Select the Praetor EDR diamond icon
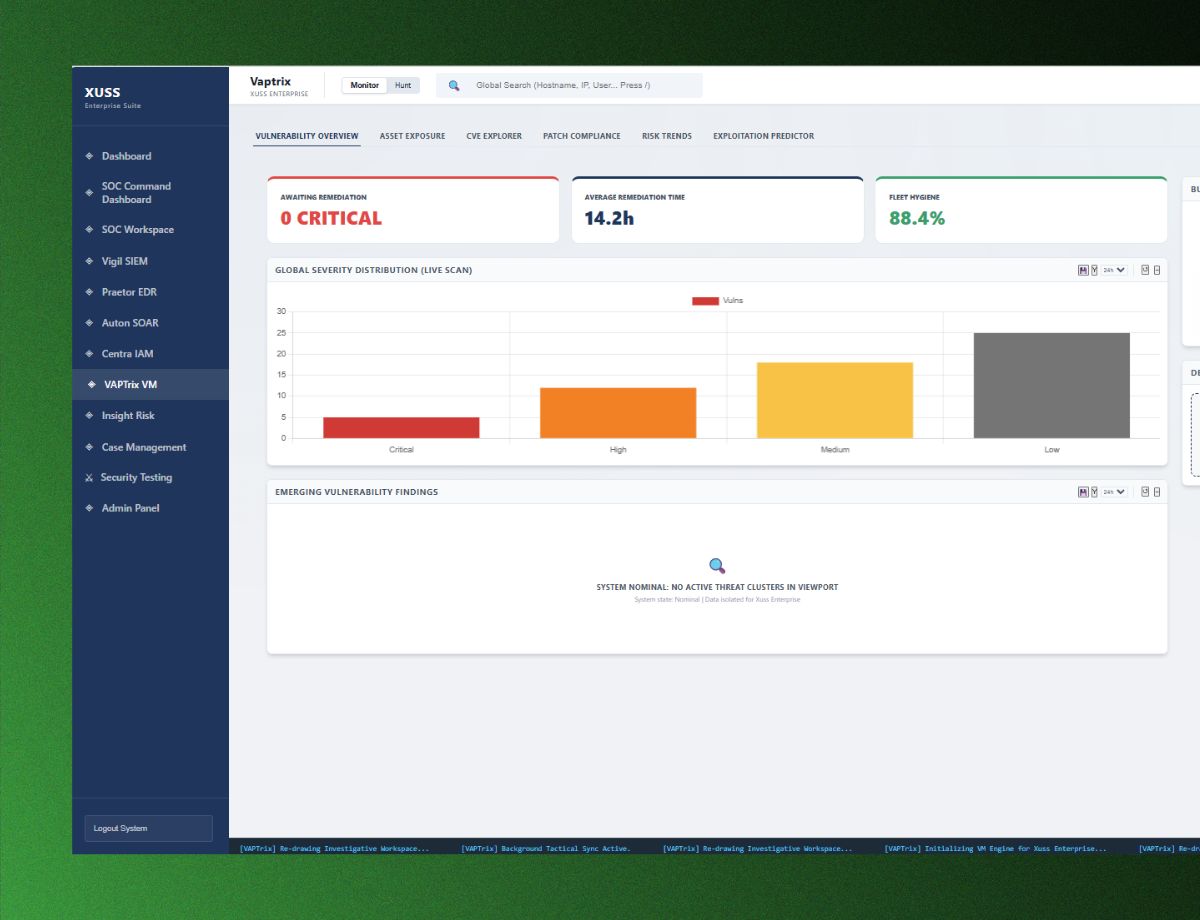This screenshot has width=1200, height=920. pos(90,292)
